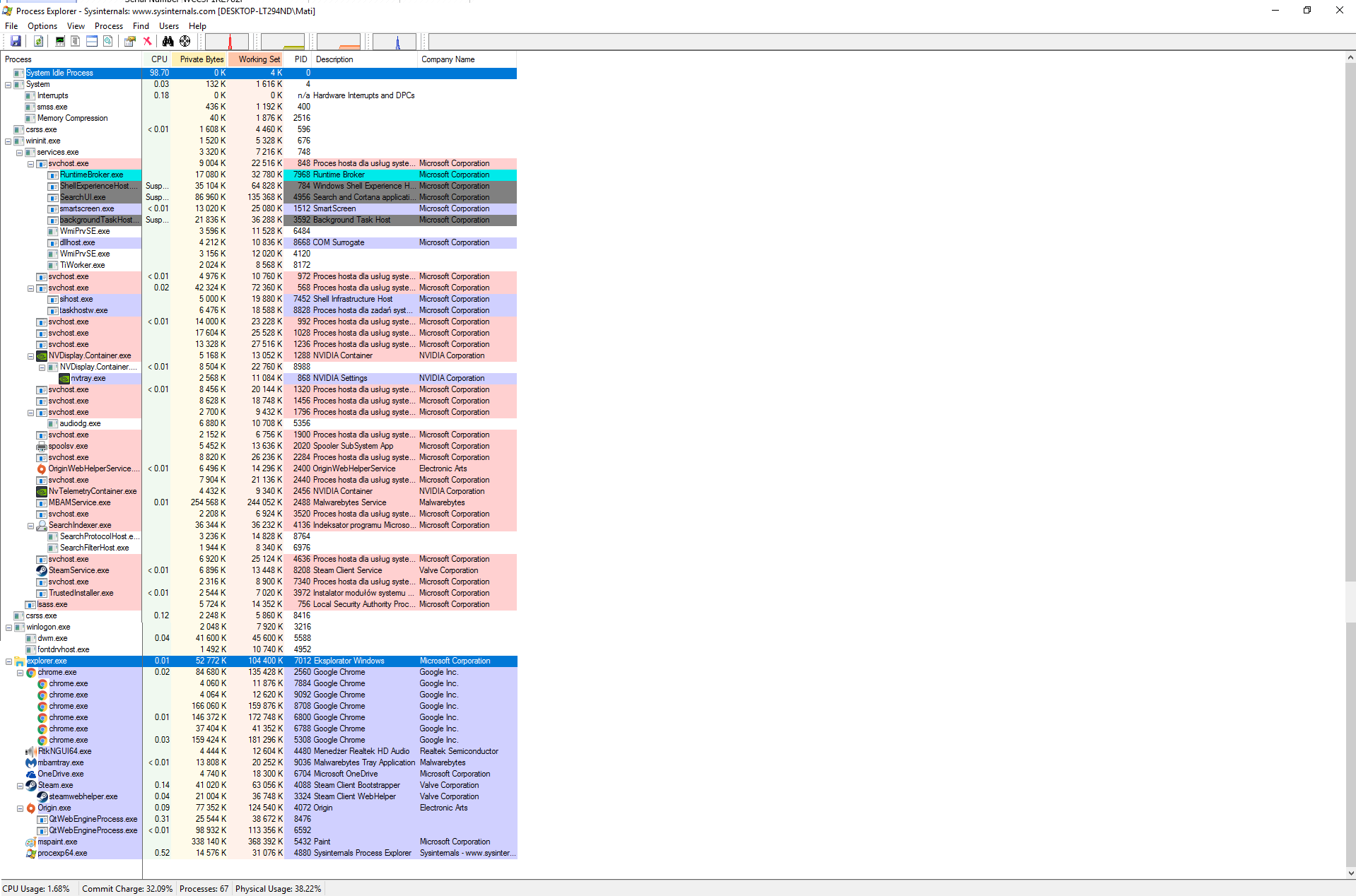Collapse the System process tree node
1356x896 pixels.
click(x=8, y=85)
